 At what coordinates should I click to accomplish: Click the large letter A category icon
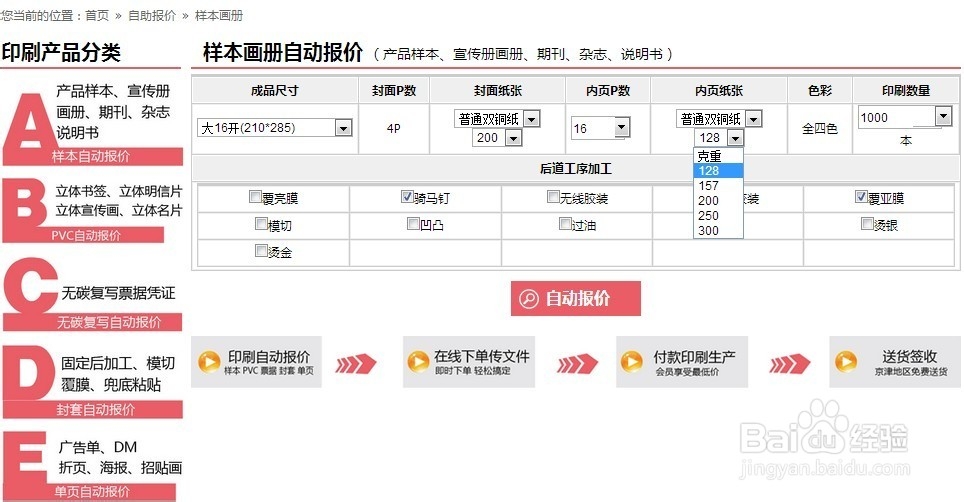tap(30, 121)
